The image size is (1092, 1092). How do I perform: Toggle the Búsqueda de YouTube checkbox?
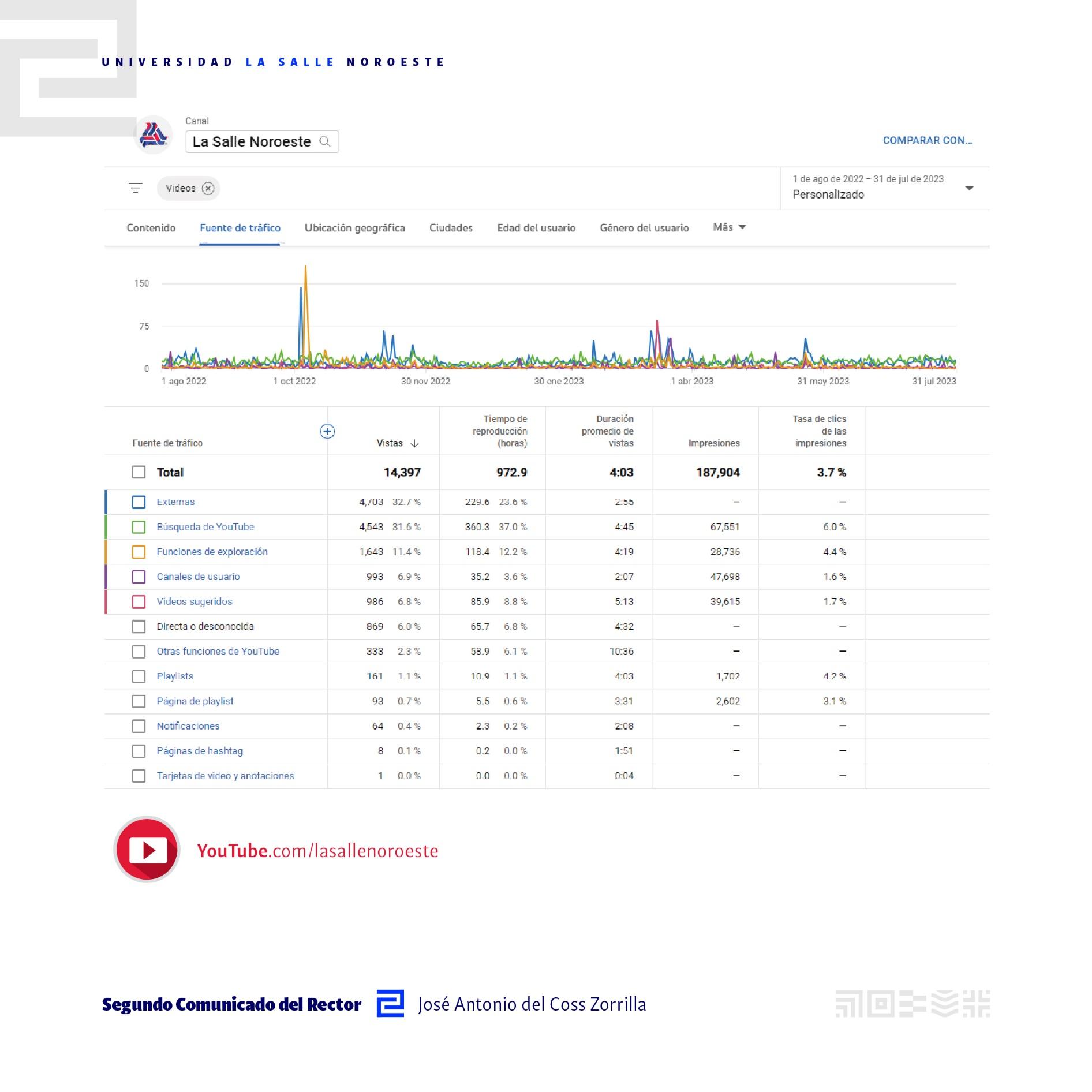click(x=139, y=527)
